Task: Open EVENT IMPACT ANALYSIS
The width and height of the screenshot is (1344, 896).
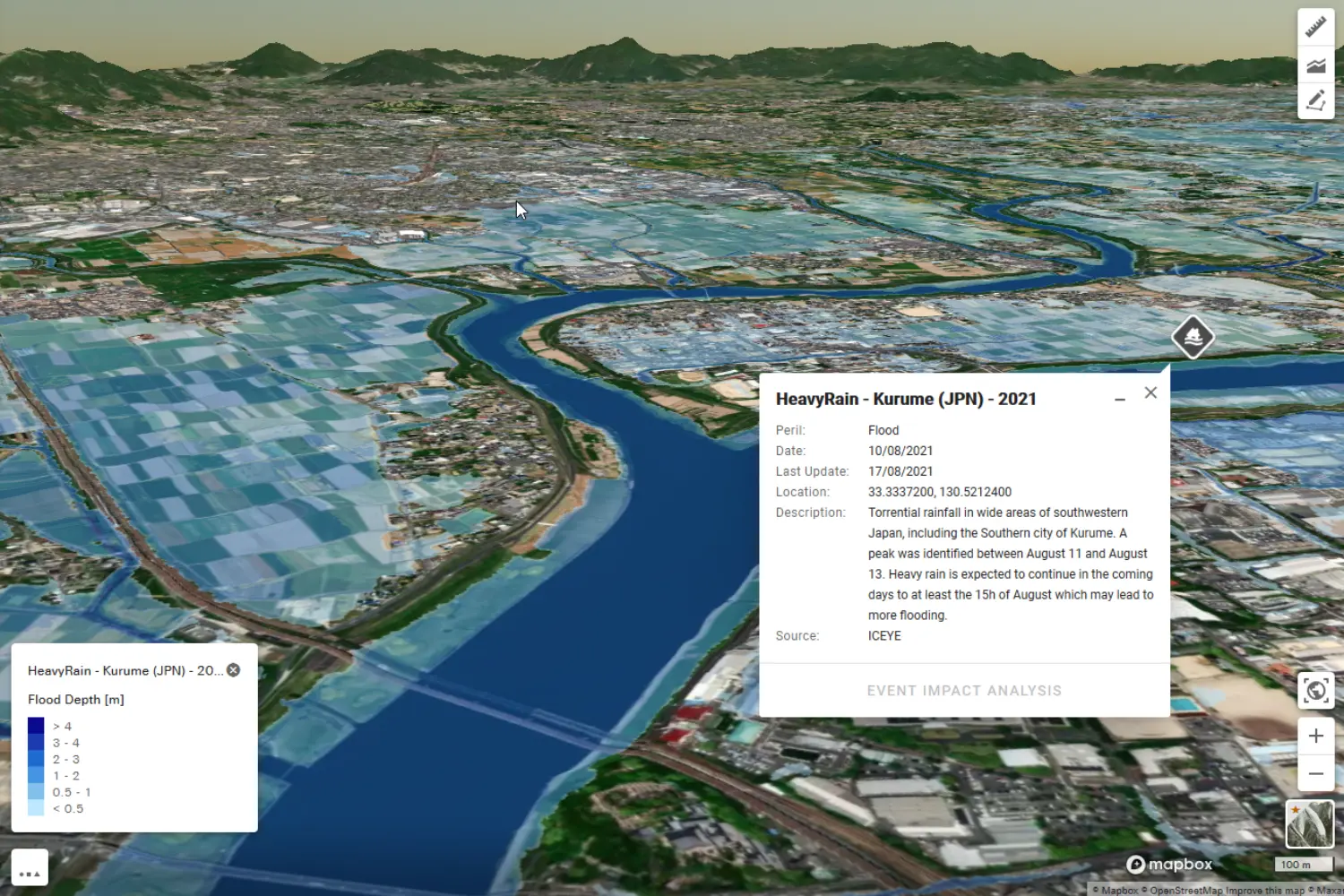Action: 964,690
